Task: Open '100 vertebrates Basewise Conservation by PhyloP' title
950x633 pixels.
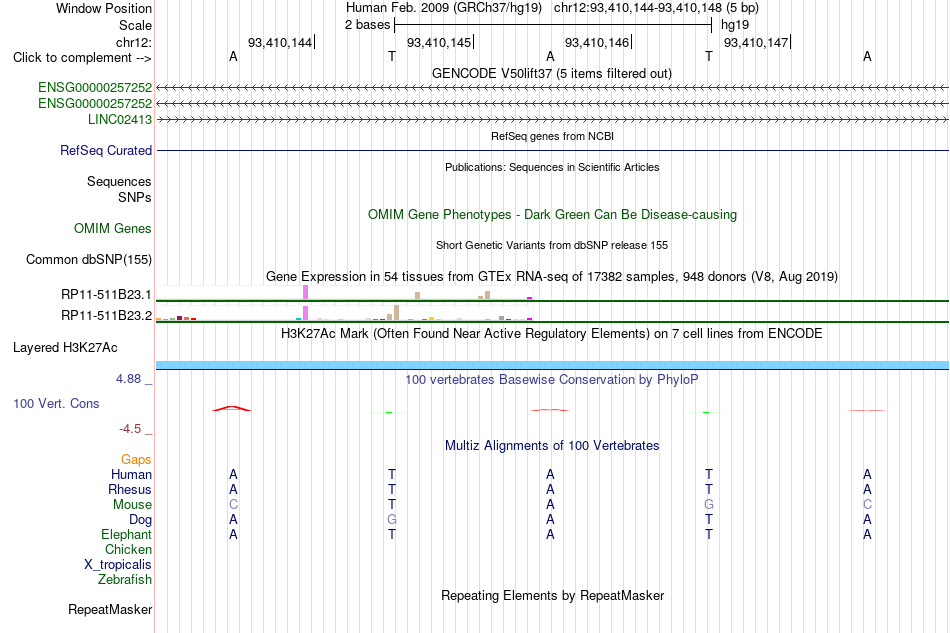Action: (552, 380)
